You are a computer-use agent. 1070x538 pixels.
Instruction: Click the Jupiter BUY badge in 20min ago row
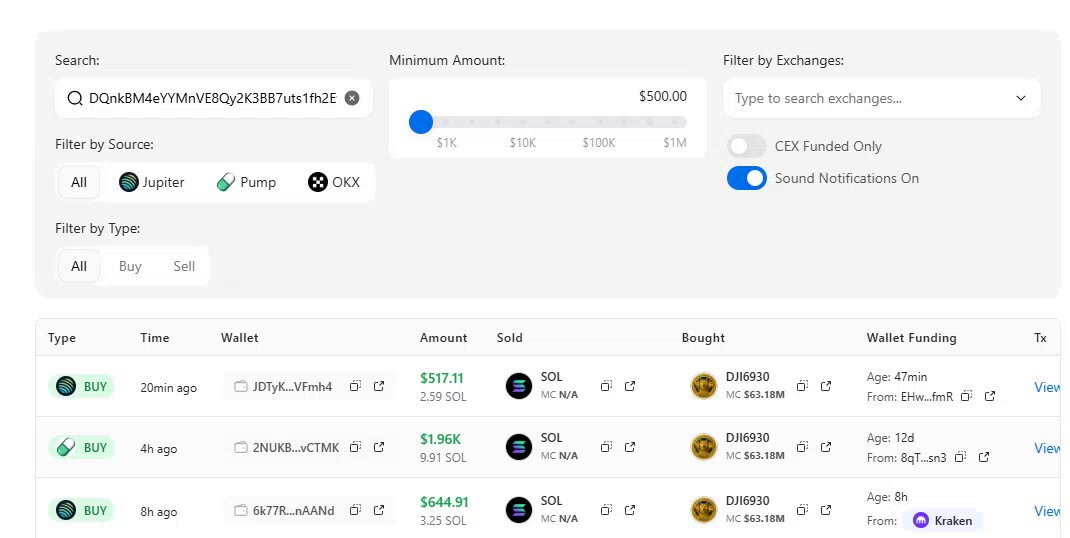pyautogui.click(x=81, y=386)
